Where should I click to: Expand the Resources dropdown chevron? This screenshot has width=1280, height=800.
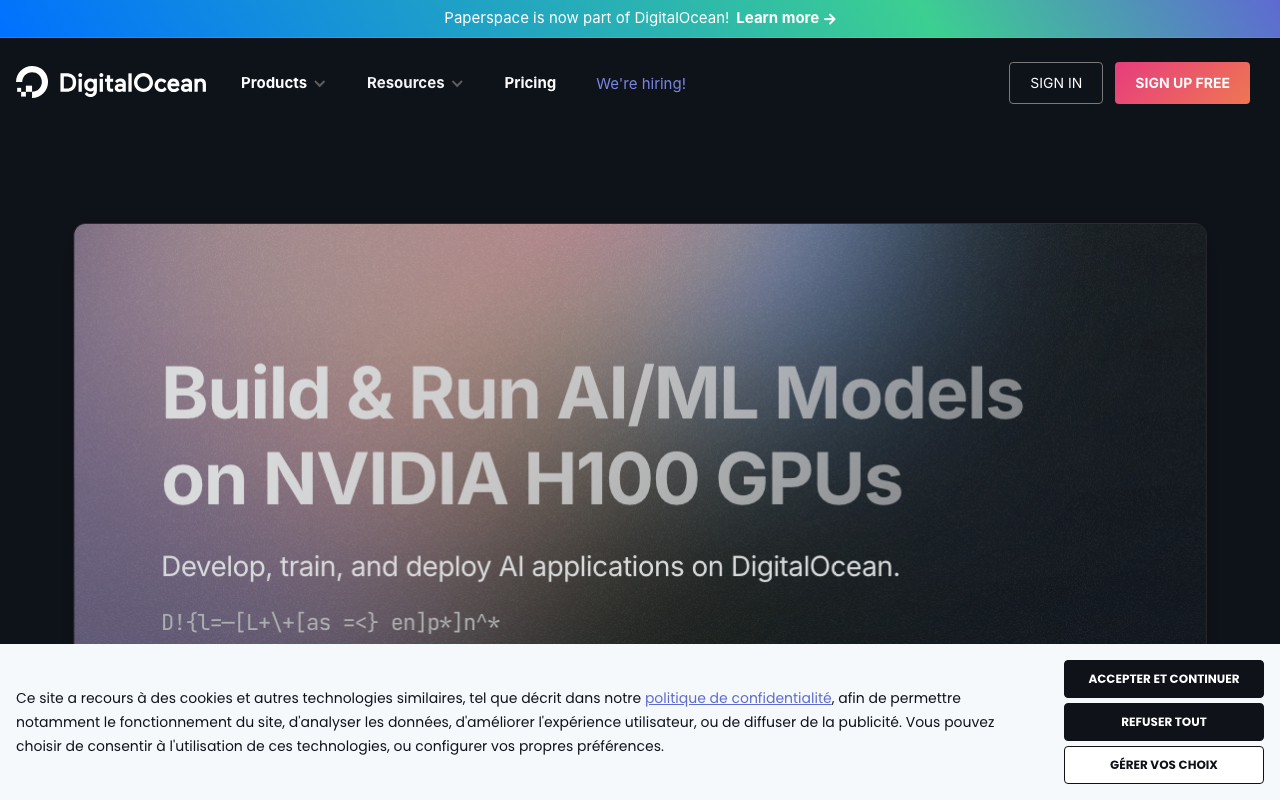[457, 84]
